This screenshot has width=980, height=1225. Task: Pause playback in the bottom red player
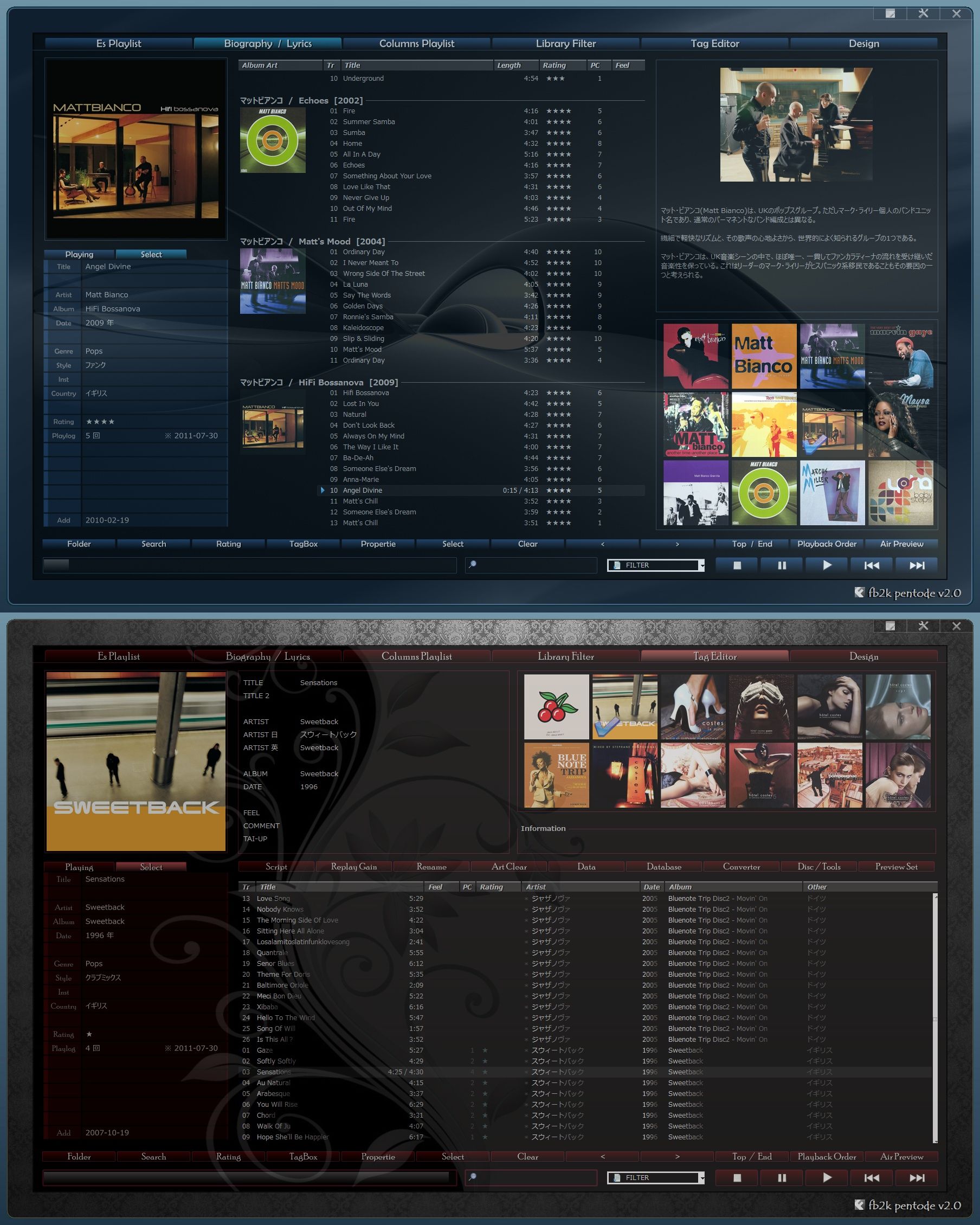click(x=782, y=1178)
